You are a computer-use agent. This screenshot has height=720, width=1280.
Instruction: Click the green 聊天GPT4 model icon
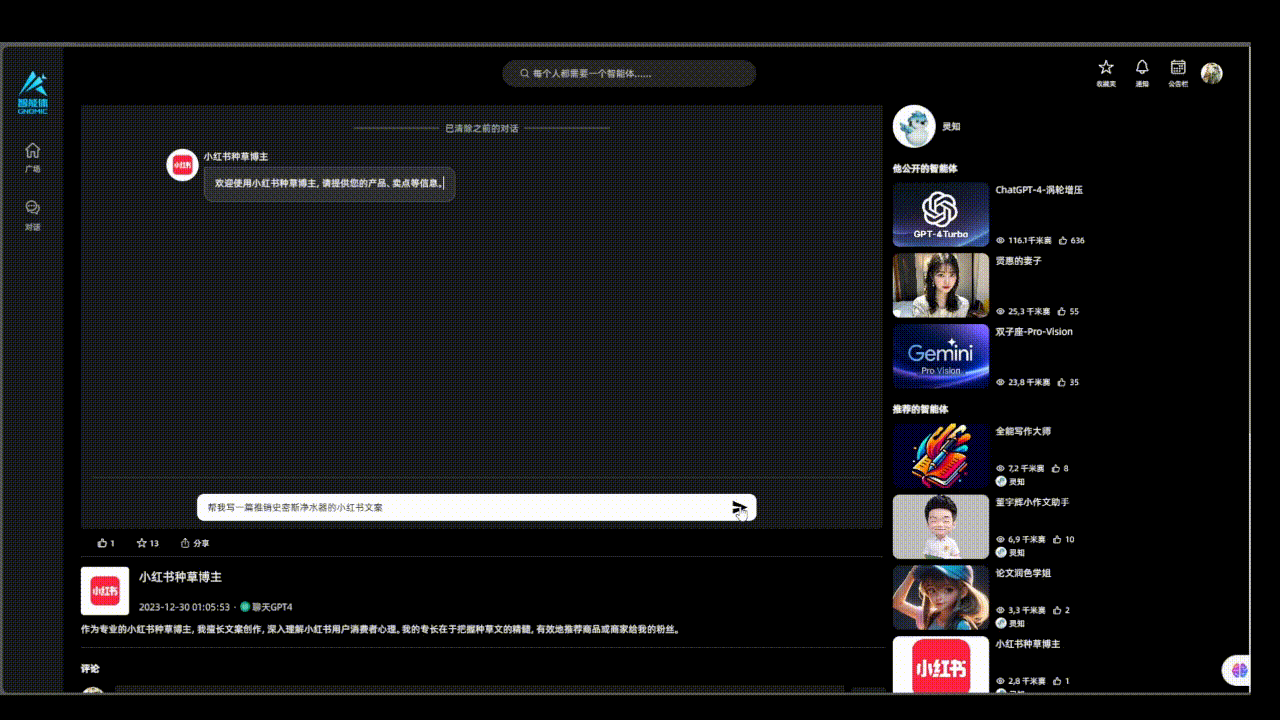pos(245,607)
